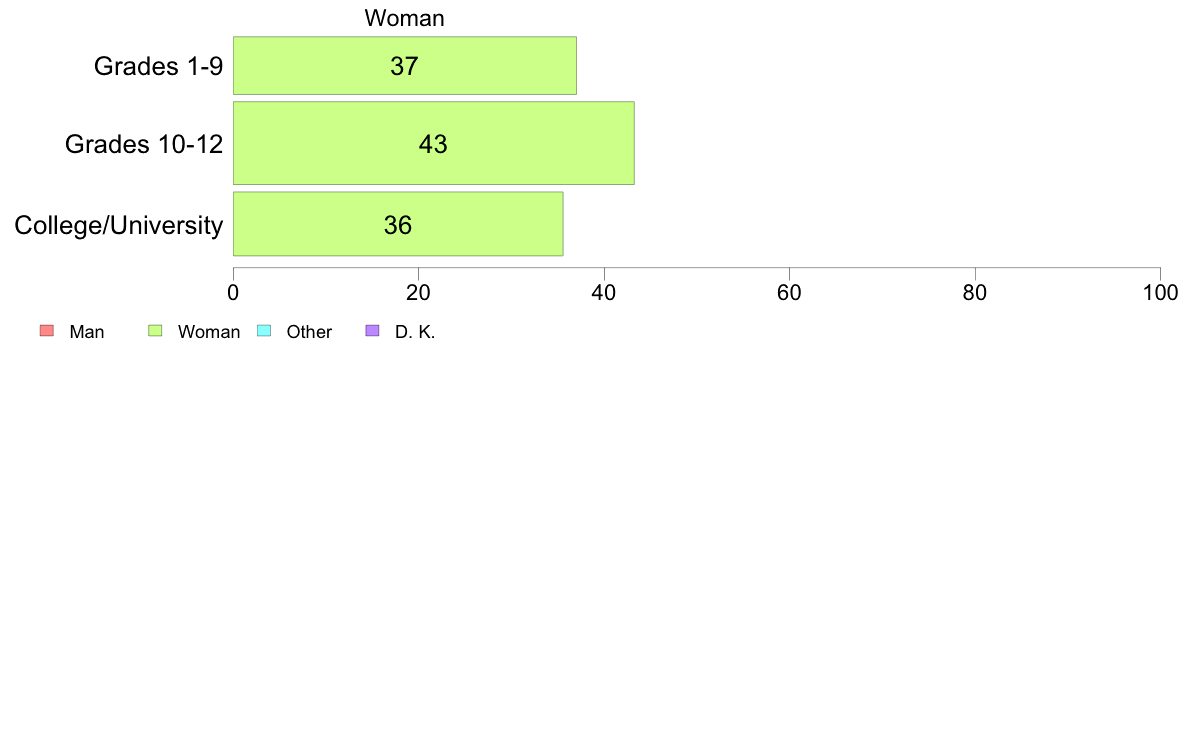
Task: Click the 100 tick label on x-axis
Action: click(x=1160, y=293)
